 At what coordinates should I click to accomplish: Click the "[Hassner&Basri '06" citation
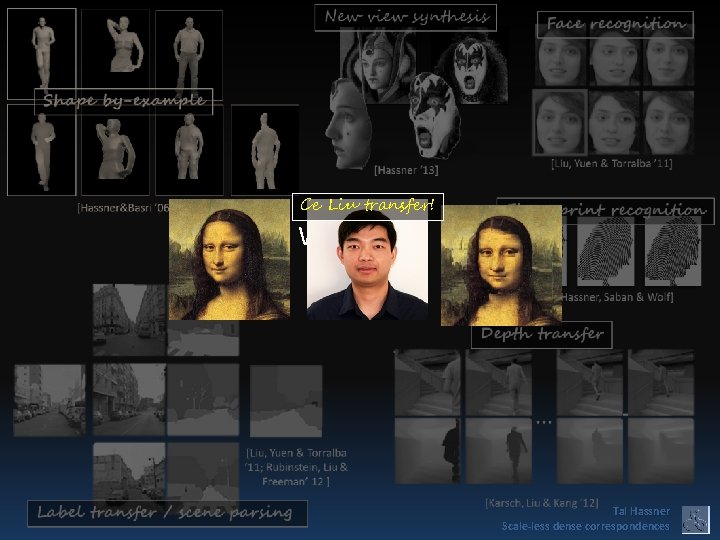click(123, 208)
